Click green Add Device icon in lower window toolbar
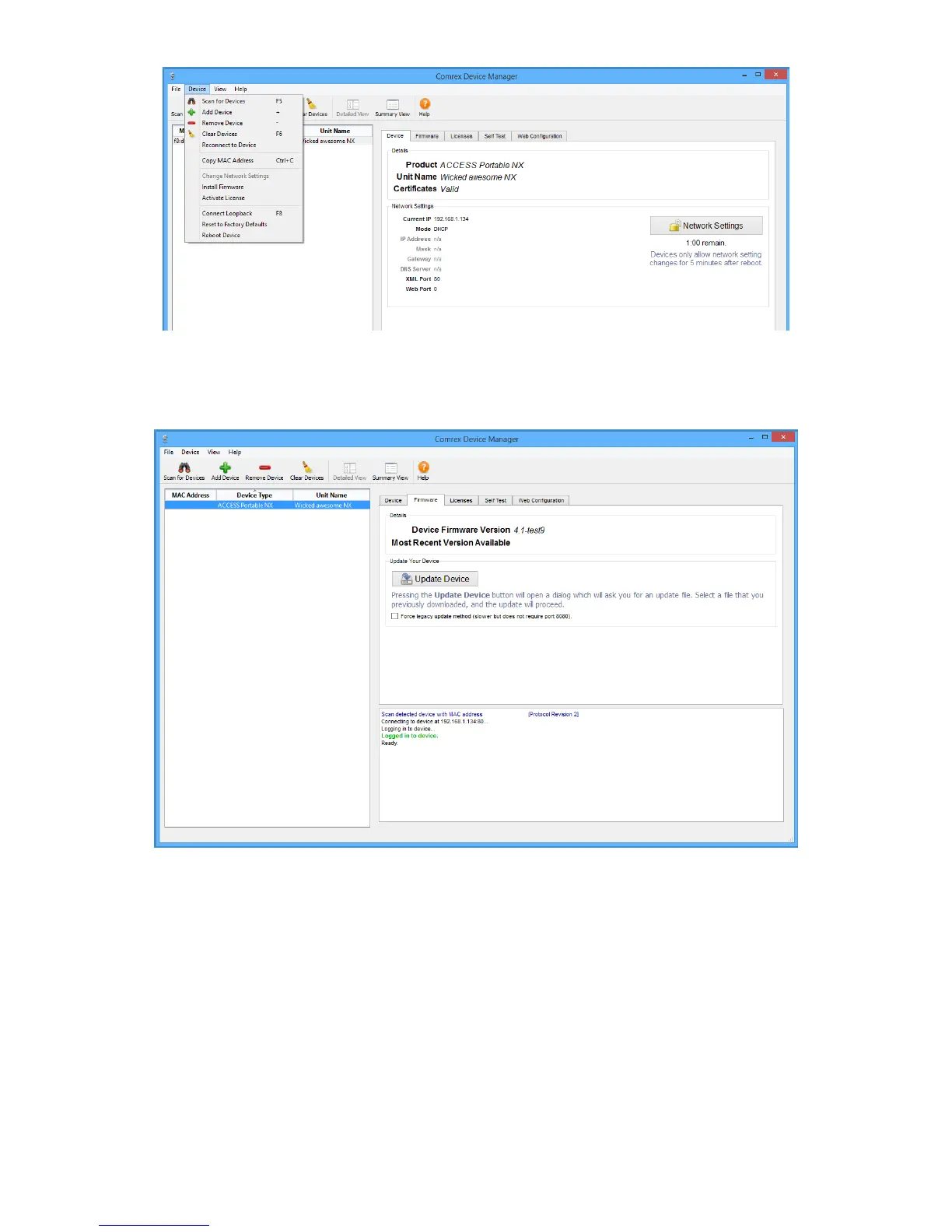Screen dimensions: 952x1232 point(225,467)
